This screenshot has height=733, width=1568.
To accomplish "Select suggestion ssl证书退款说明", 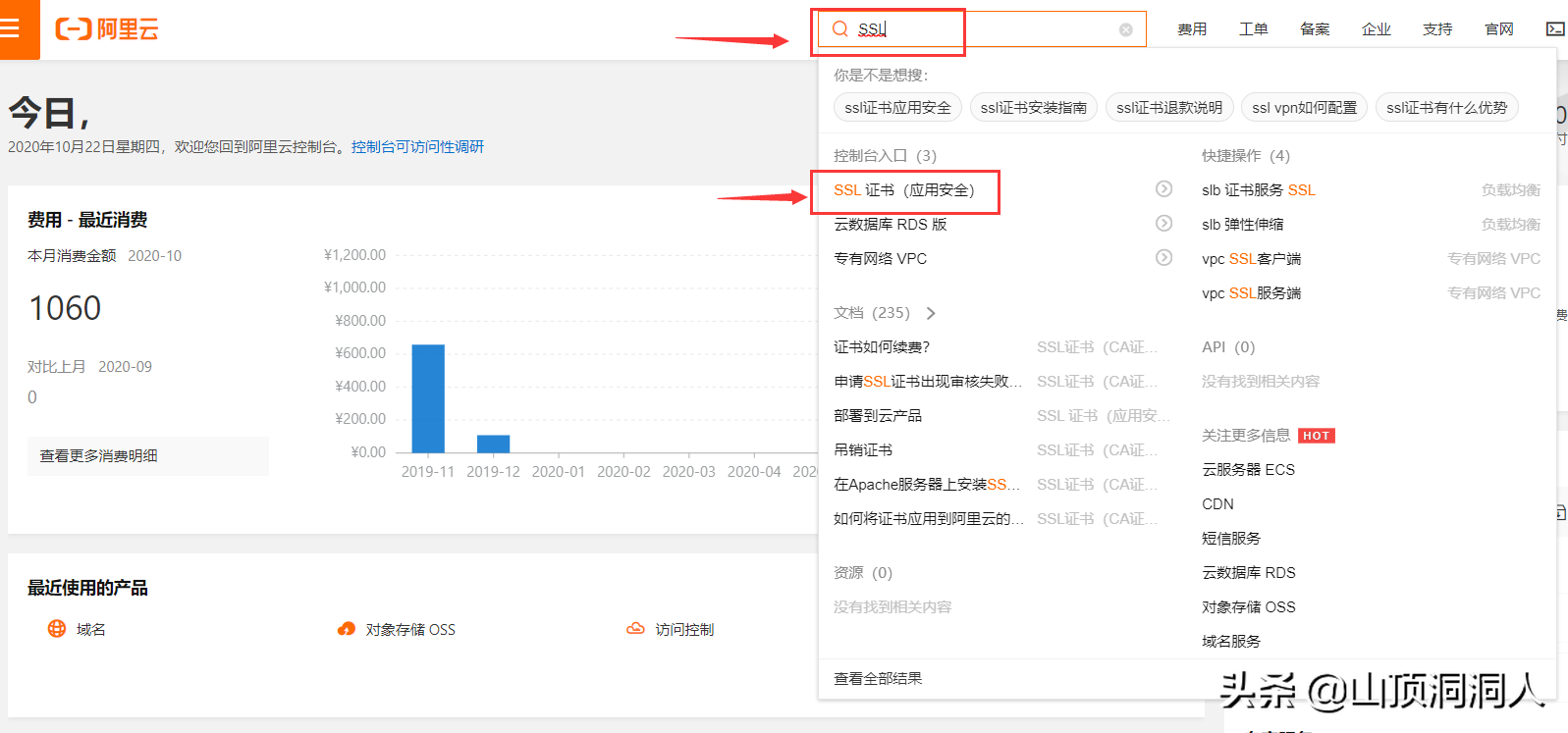I will [x=1169, y=108].
